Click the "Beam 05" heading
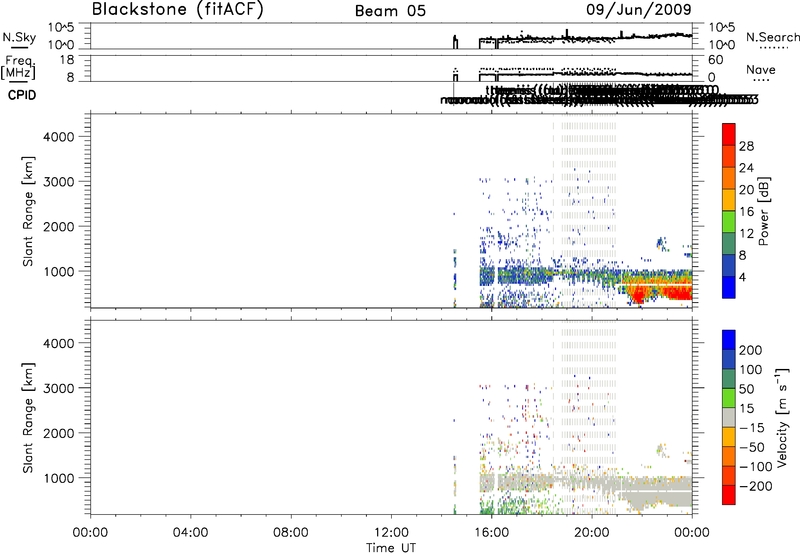 point(390,11)
